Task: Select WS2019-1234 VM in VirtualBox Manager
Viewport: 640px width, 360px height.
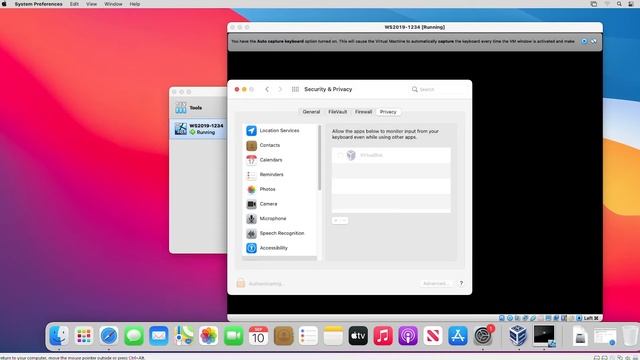Action: coord(199,129)
